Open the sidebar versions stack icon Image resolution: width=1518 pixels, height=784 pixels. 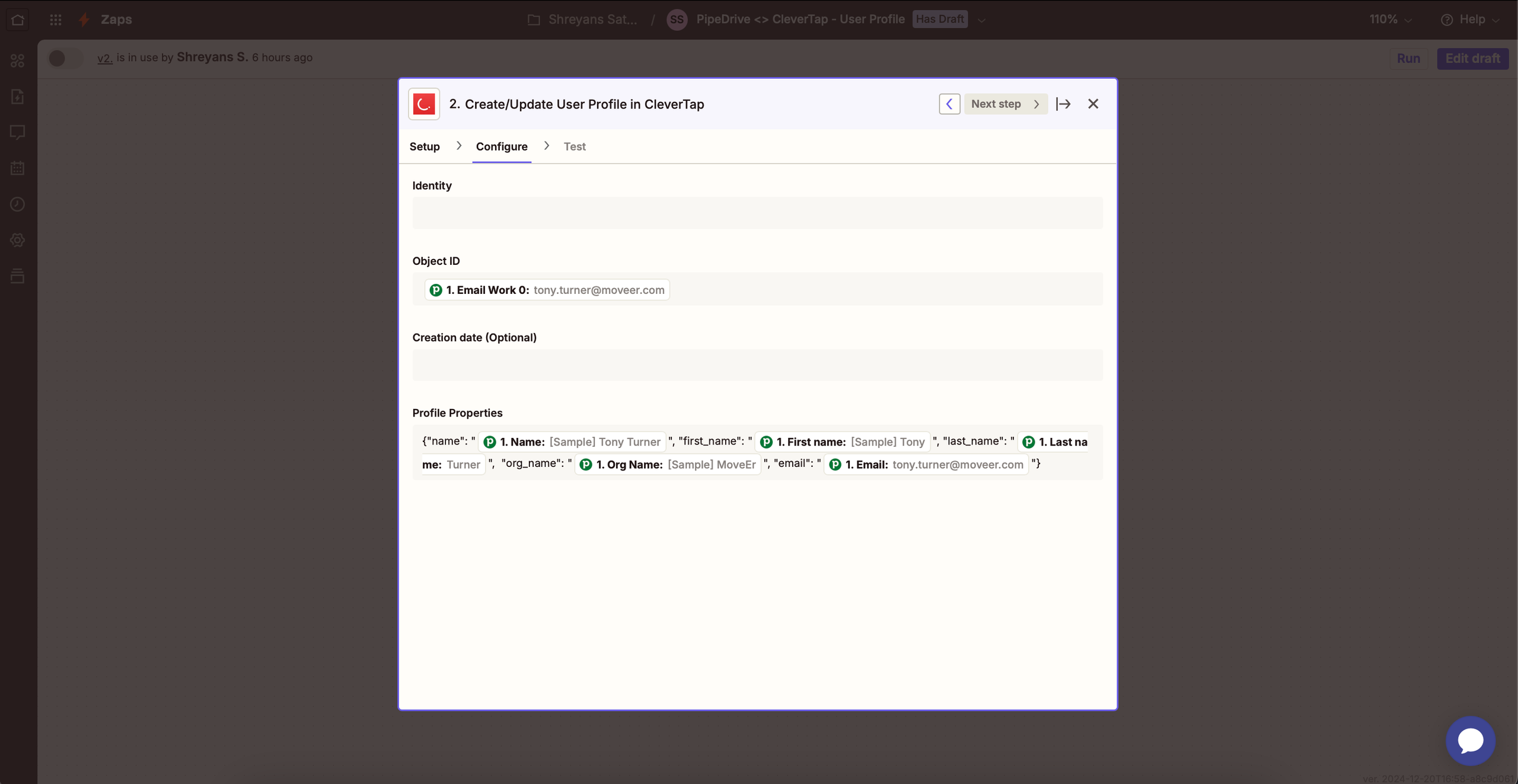[x=18, y=276]
